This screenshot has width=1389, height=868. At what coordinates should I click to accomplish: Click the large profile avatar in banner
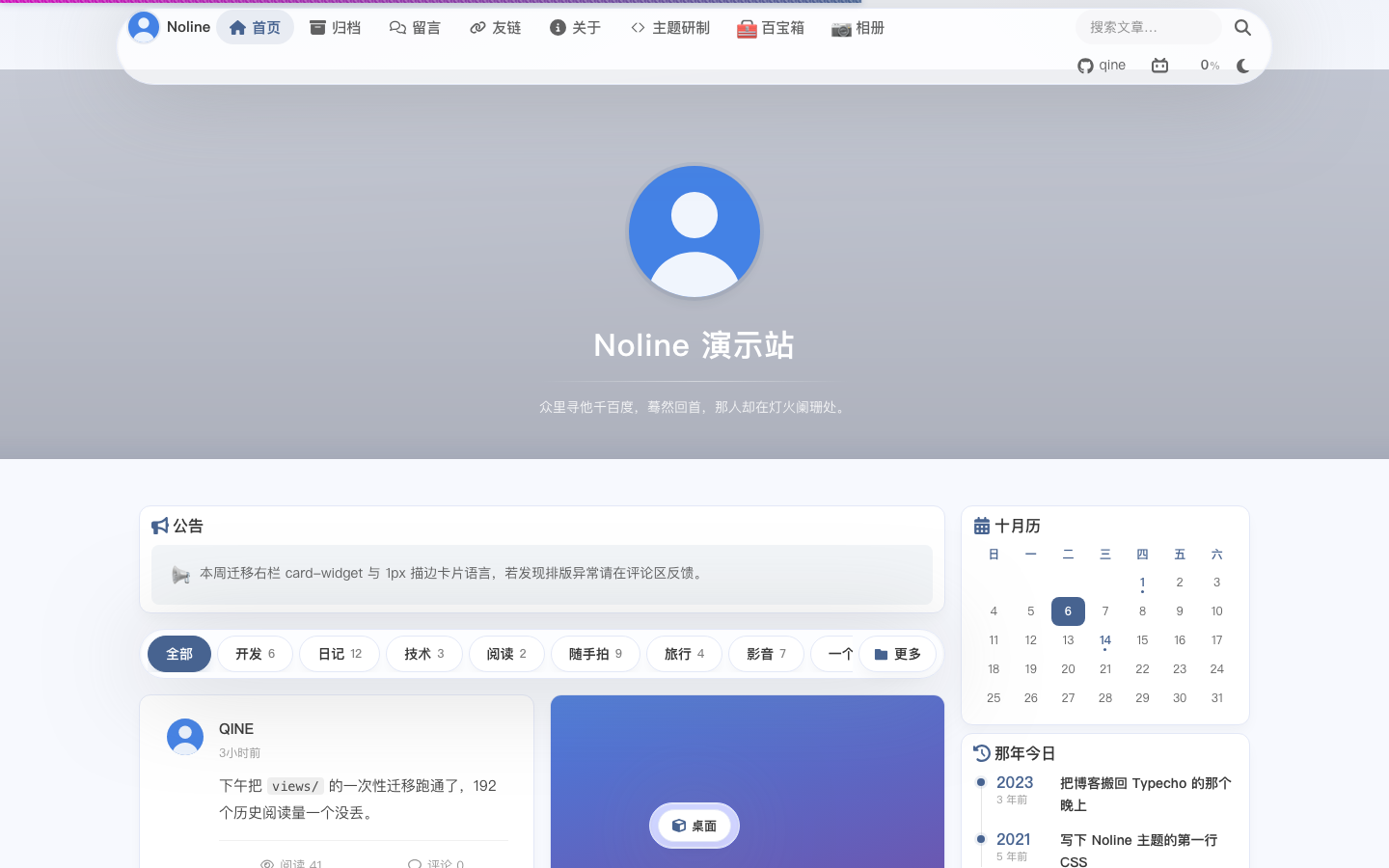(x=694, y=231)
